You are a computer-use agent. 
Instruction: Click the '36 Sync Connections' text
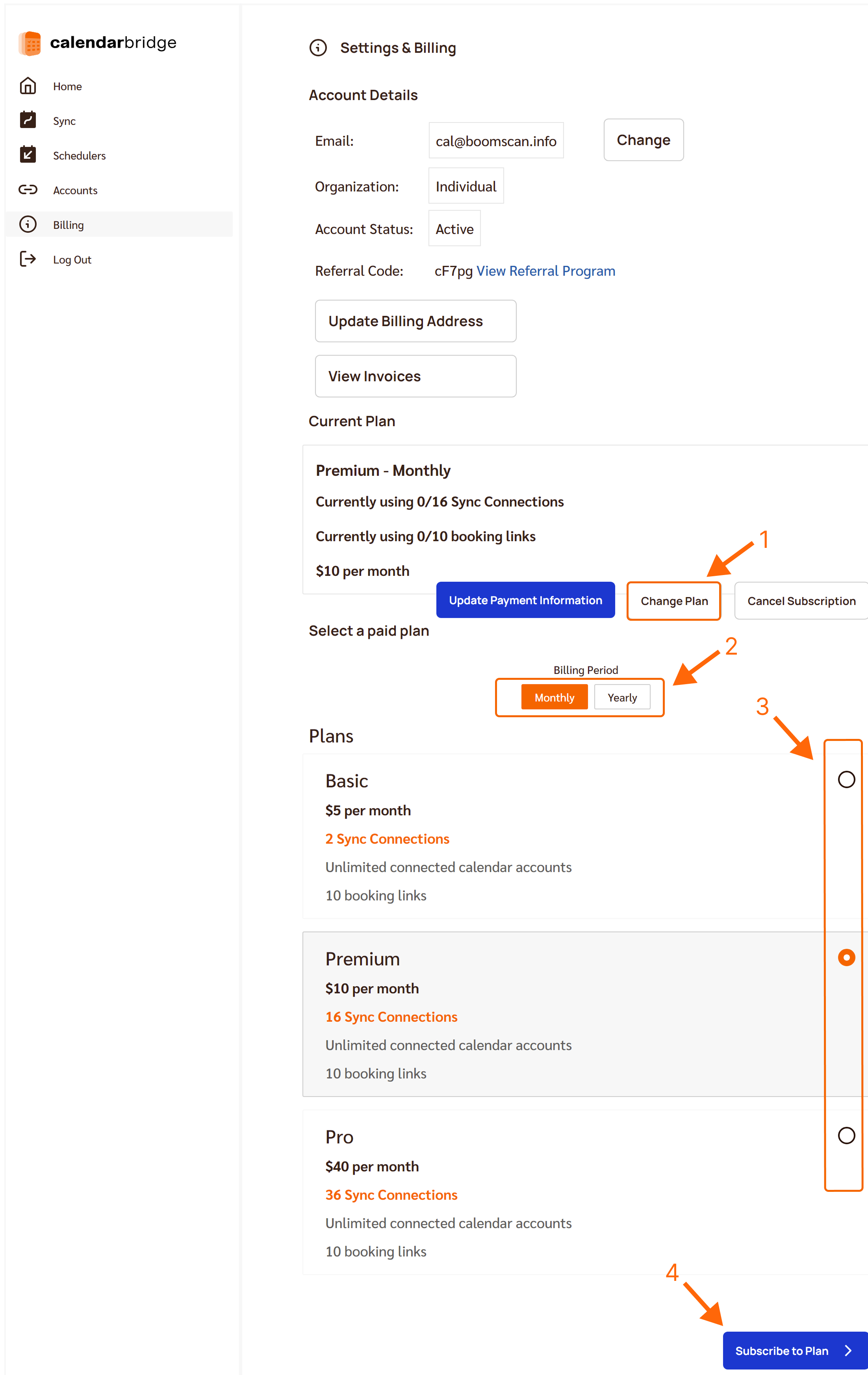(x=391, y=1195)
